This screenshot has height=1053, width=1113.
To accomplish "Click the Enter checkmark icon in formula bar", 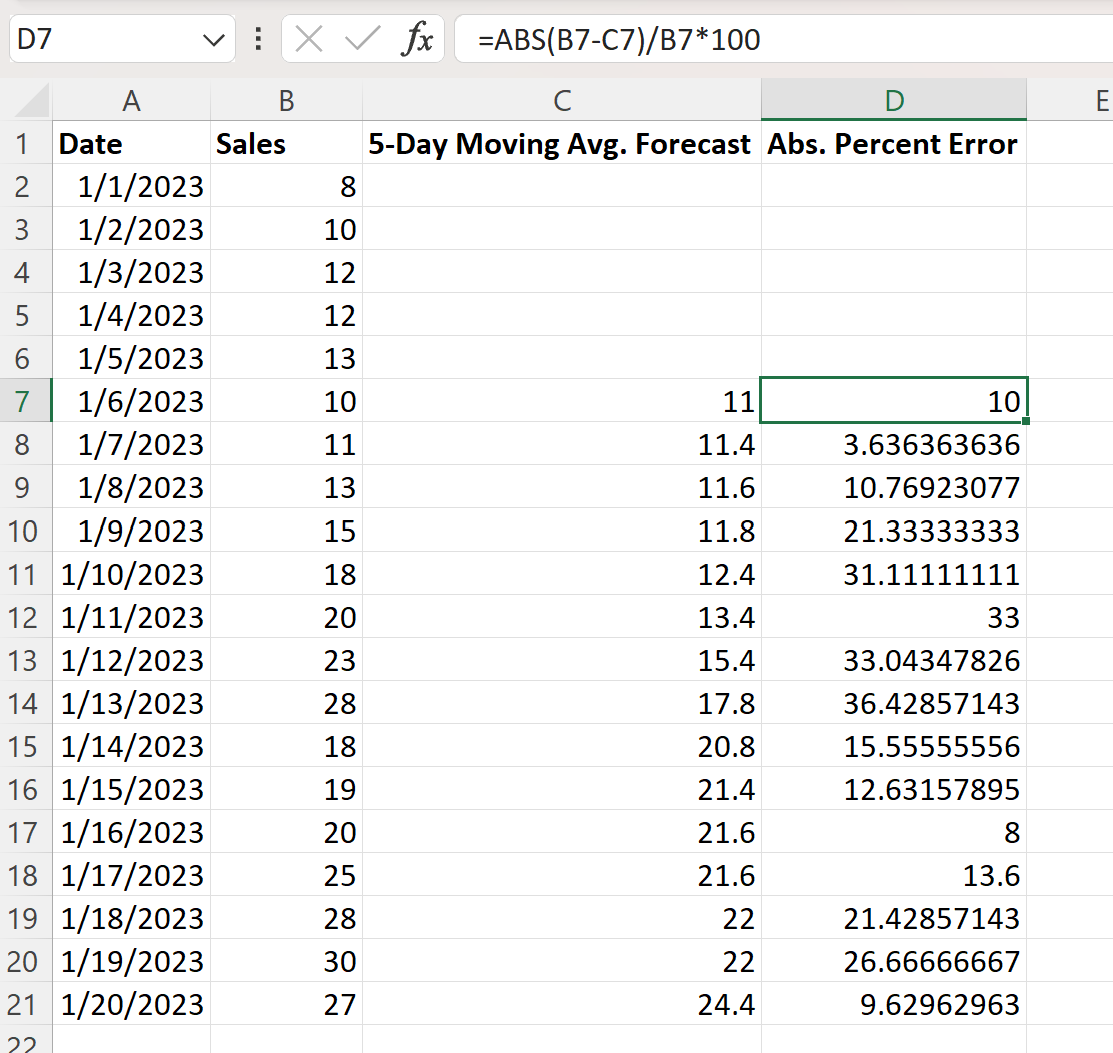I will [x=362, y=38].
